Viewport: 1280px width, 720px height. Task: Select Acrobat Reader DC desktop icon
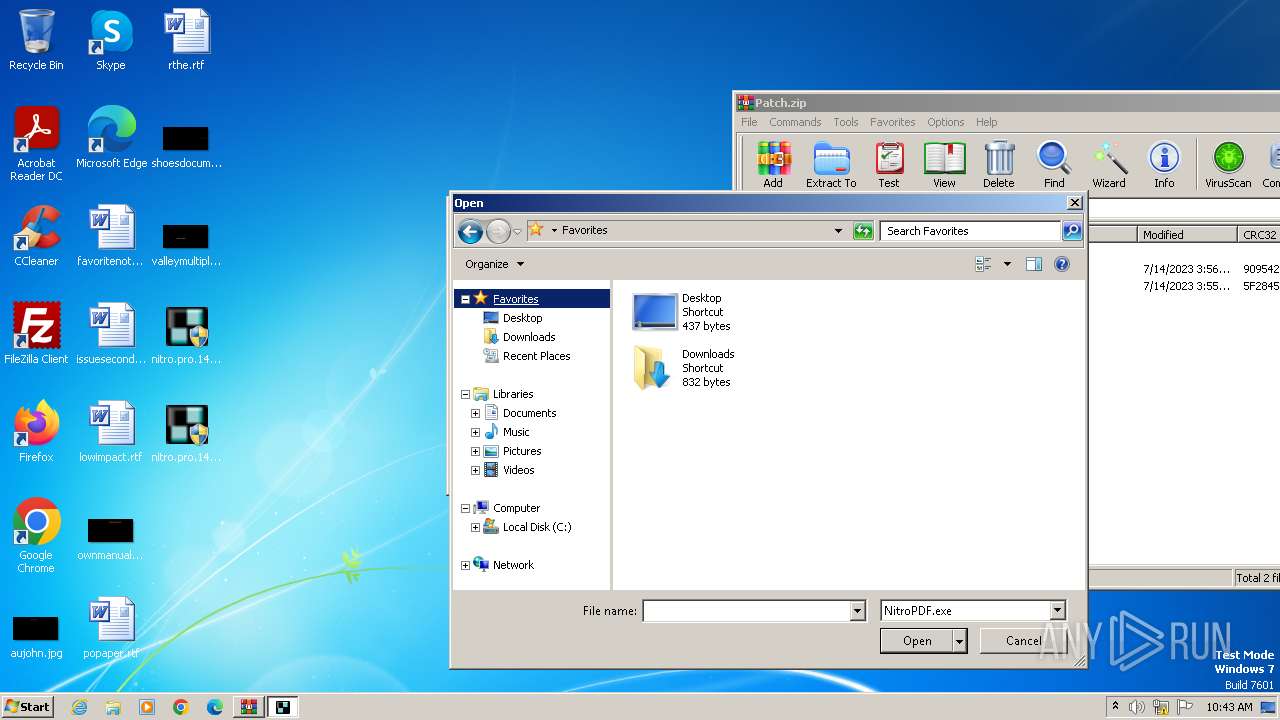pos(36,144)
